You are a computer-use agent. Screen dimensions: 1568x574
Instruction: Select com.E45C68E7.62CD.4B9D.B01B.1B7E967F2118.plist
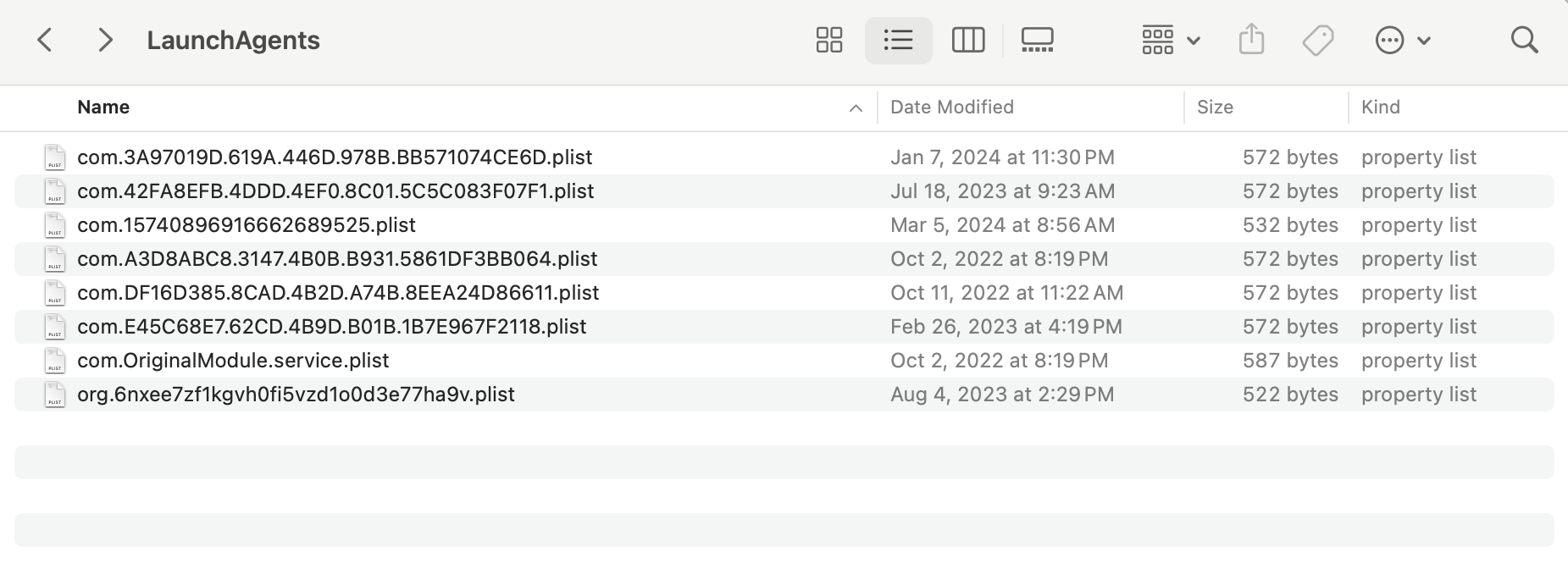tap(330, 326)
